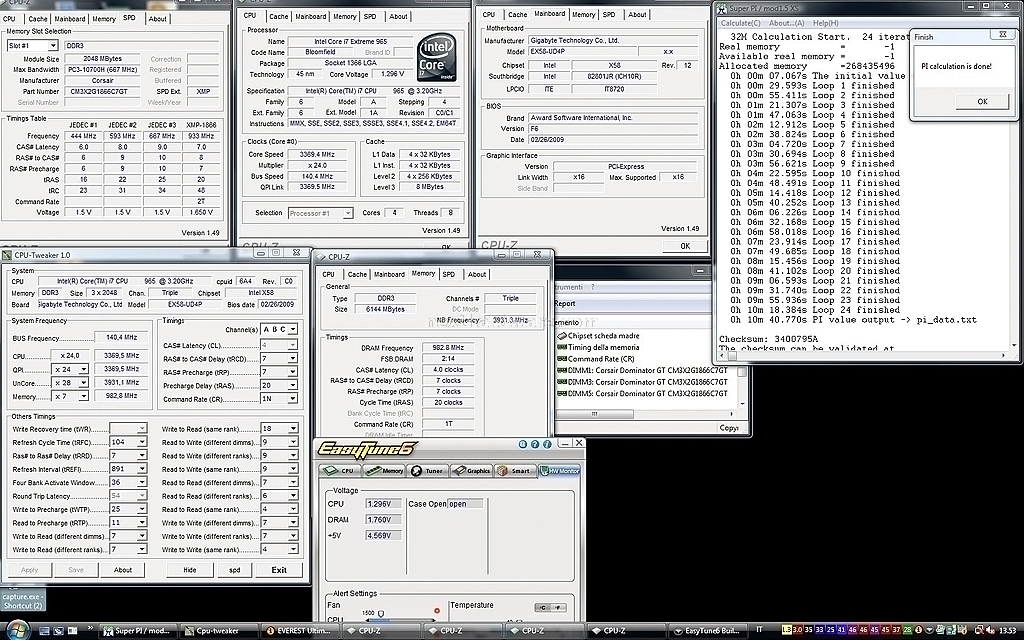Open the Refresh Interval (tREFI) dropdown

(141, 469)
